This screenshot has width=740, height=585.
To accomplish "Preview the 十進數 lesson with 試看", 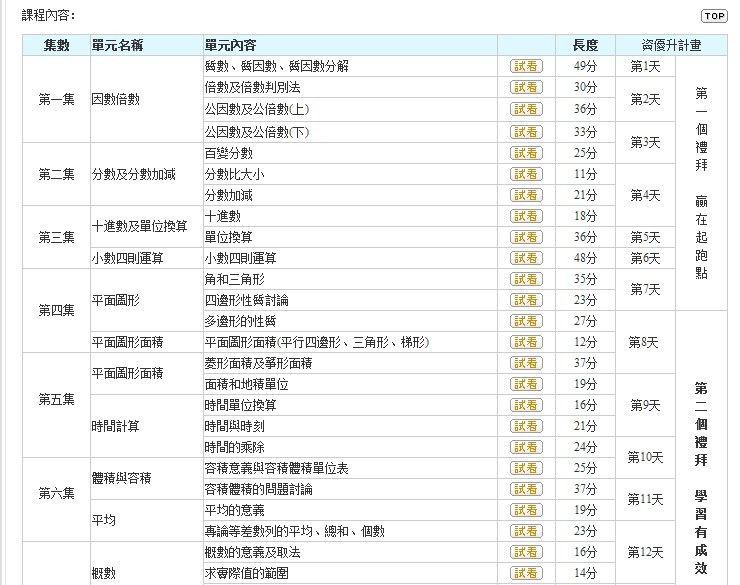I will click(x=526, y=216).
